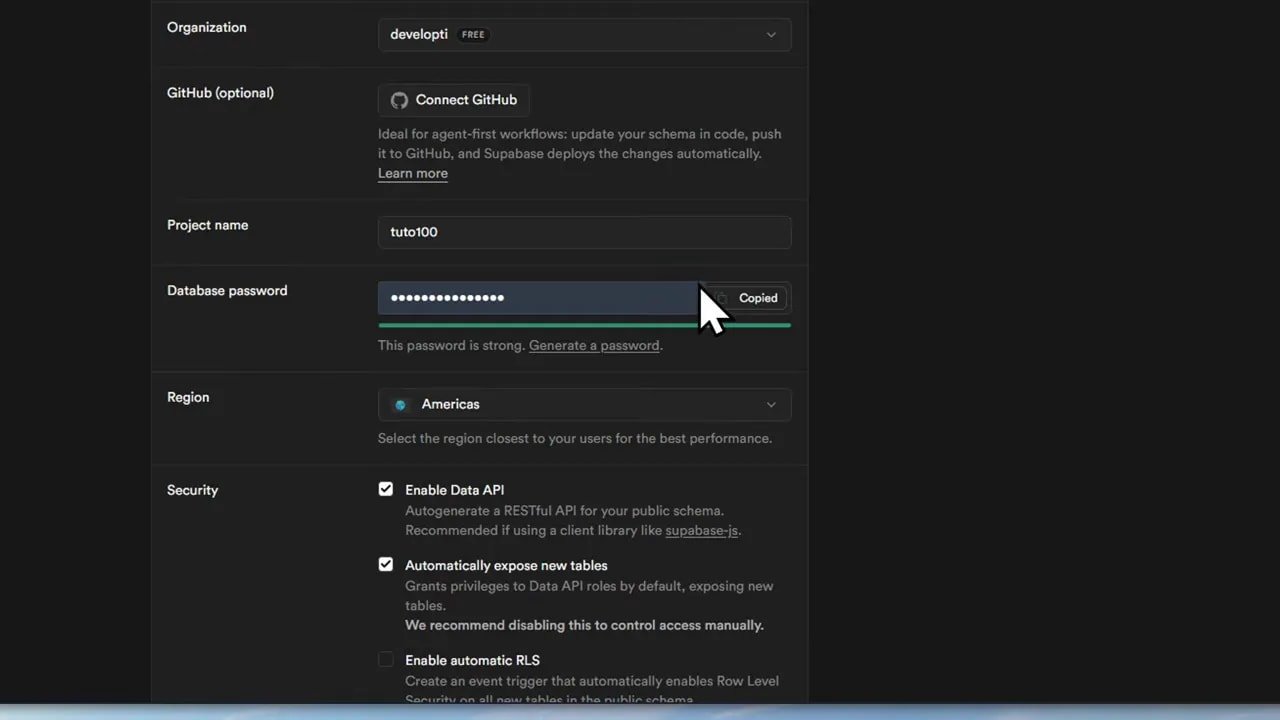Viewport: 1280px width, 720px height.
Task: Click the password strength progress bar
Action: [584, 325]
